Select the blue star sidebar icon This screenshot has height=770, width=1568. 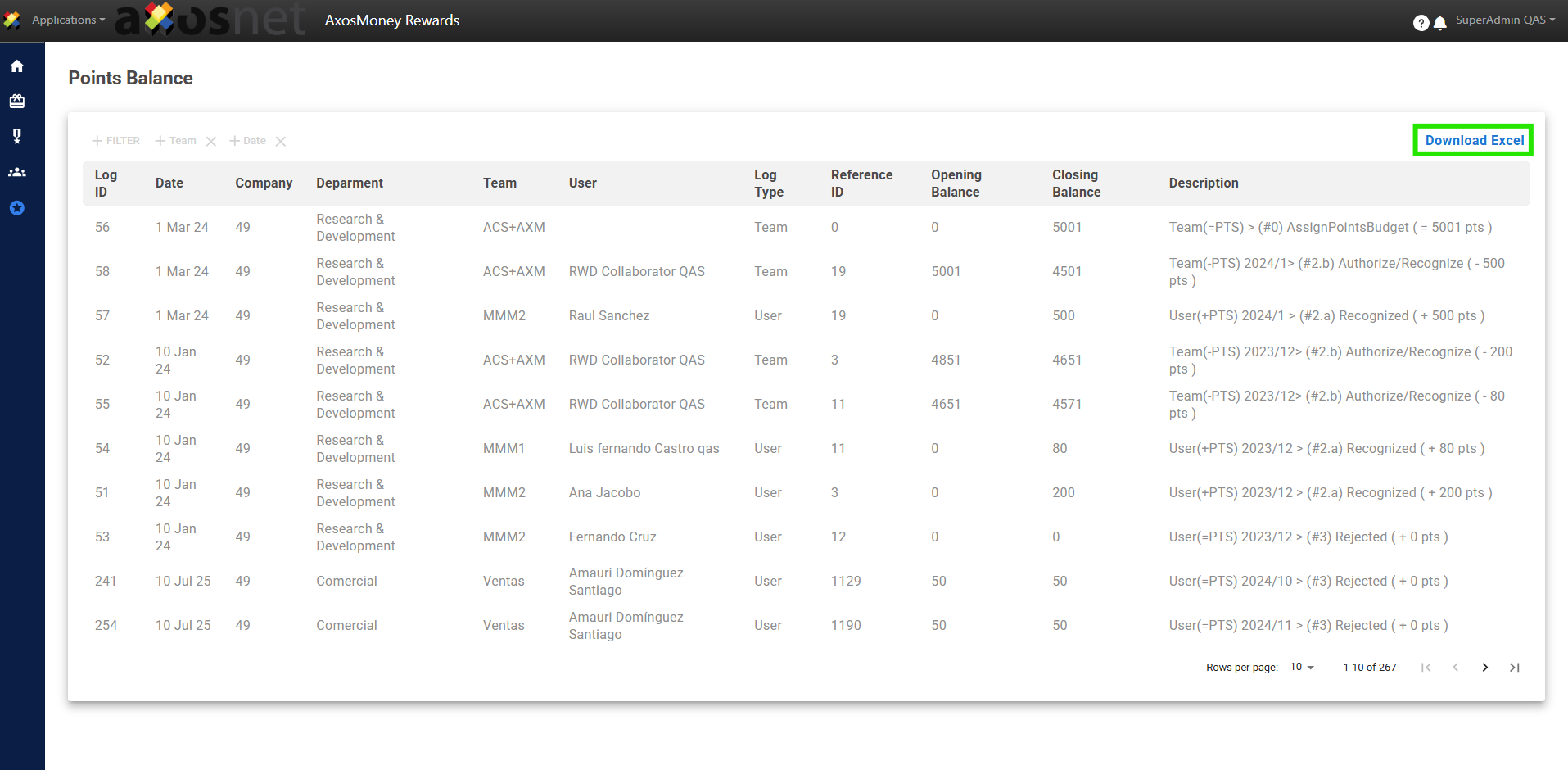click(x=17, y=208)
